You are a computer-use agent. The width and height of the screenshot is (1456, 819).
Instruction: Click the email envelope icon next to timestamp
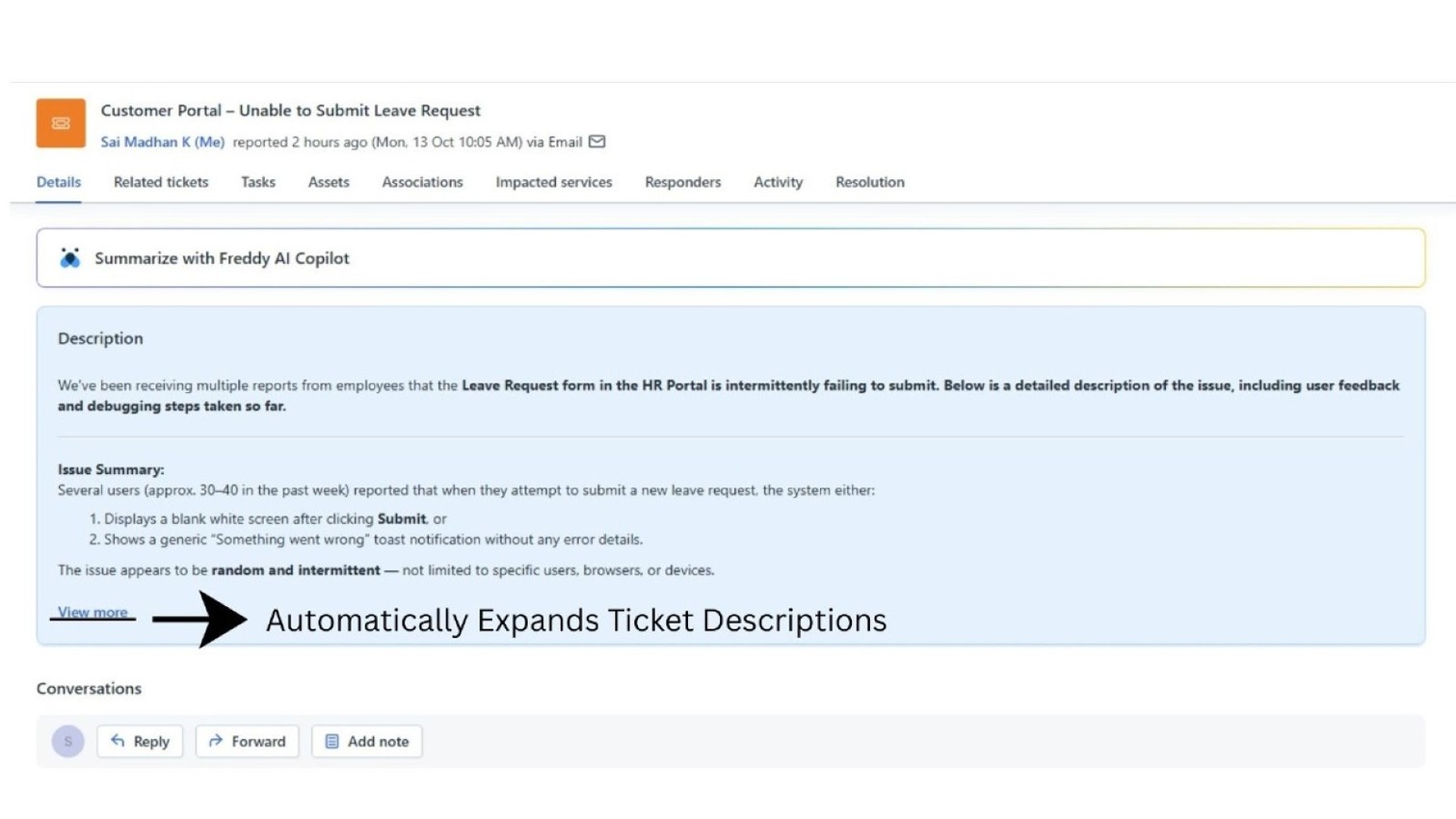point(596,142)
